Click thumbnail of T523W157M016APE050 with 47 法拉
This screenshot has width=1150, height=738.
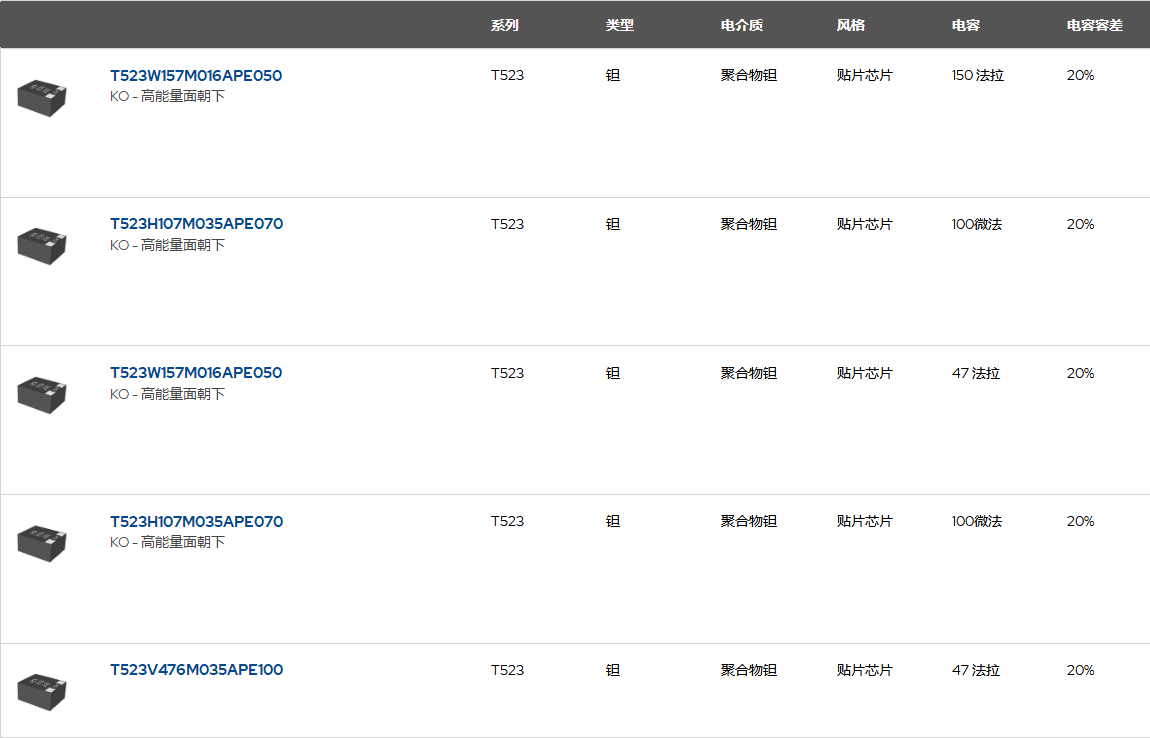click(42, 394)
